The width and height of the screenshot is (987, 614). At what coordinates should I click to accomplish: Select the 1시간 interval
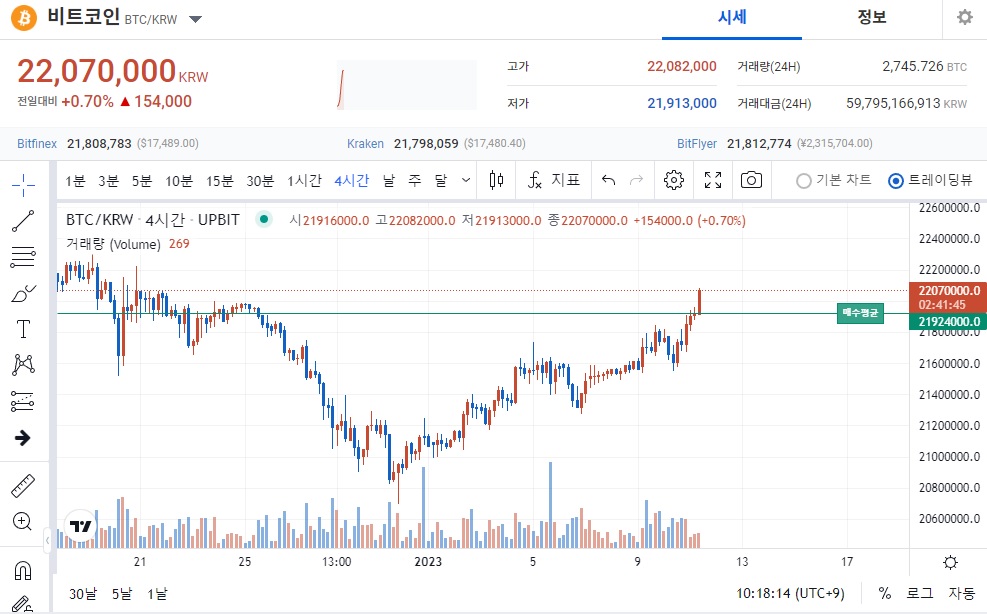click(305, 181)
